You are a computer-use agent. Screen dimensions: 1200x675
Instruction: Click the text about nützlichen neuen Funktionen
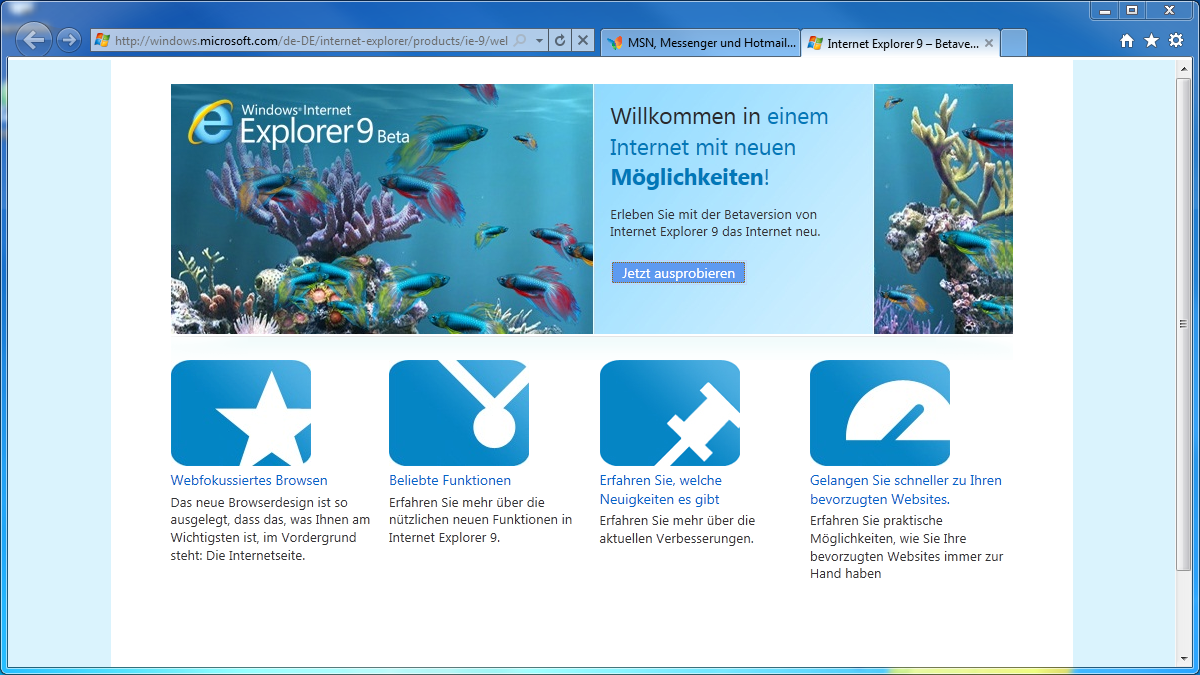pos(481,520)
